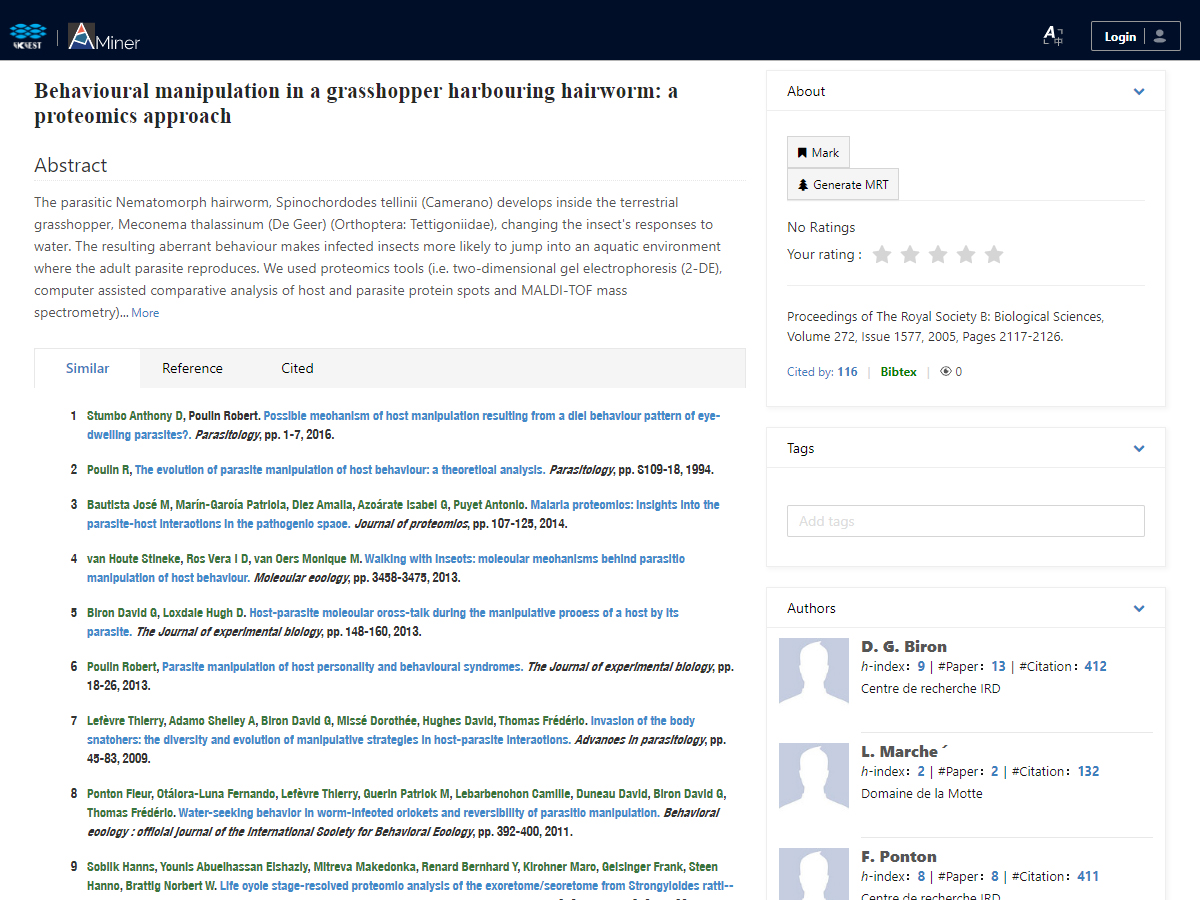Screen dimensions: 1200x900
Task: Choose the third rating star
Action: coord(937,255)
